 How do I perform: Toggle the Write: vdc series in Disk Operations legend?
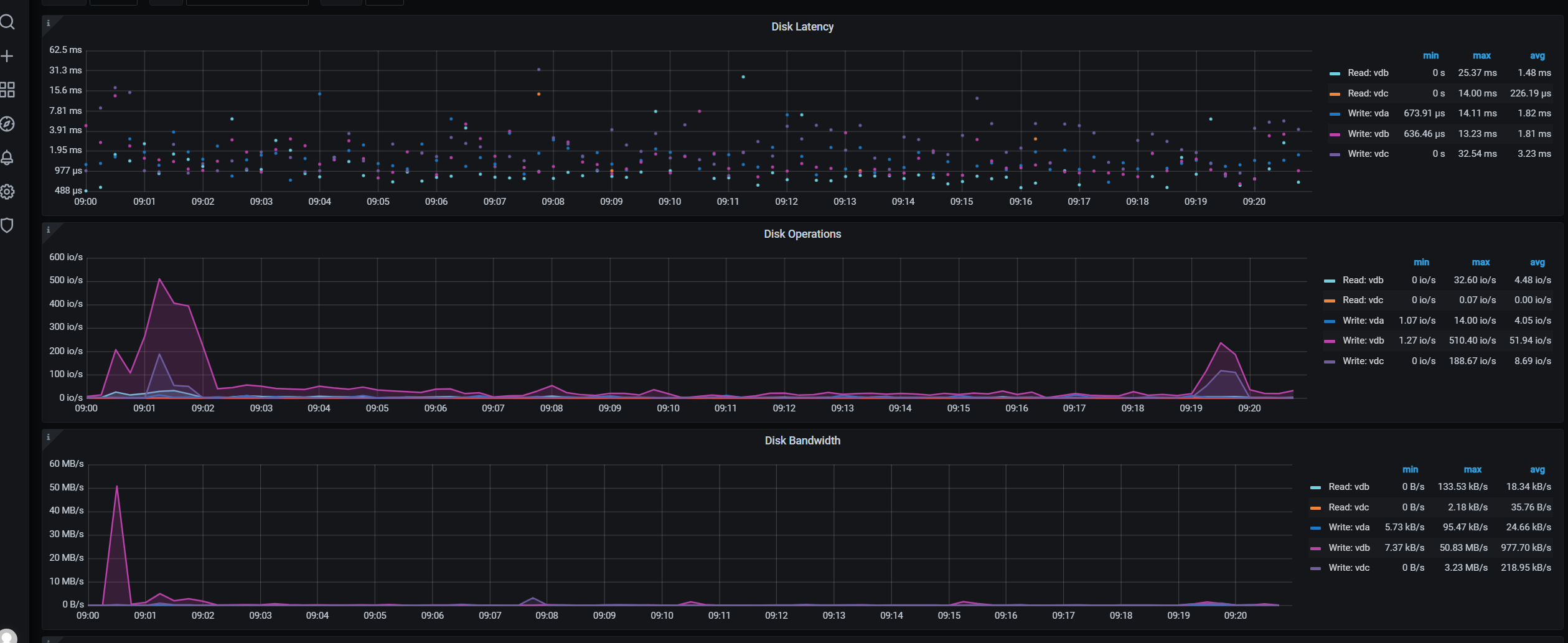[1363, 361]
